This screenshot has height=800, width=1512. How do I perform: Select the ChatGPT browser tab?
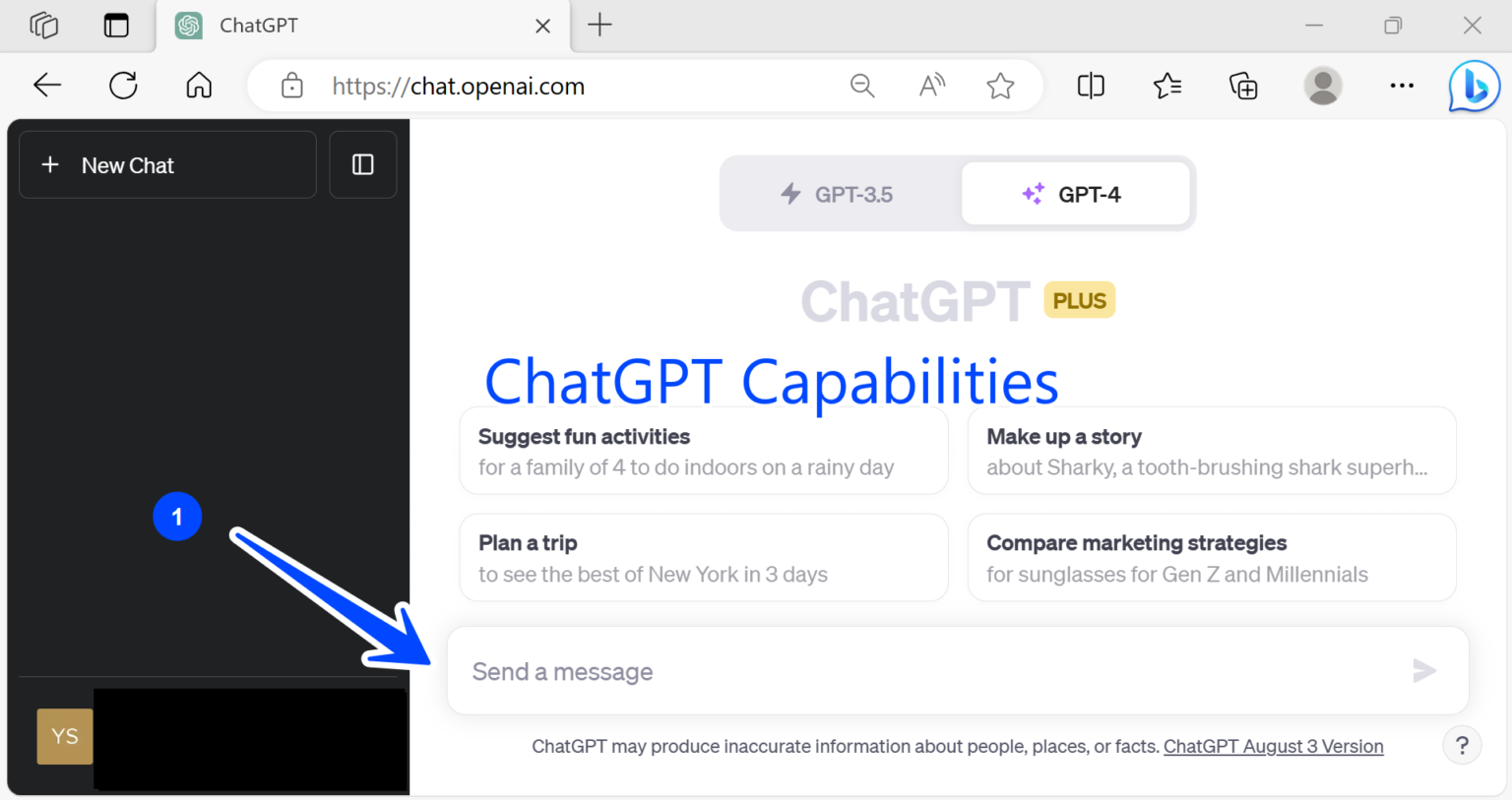[295, 26]
